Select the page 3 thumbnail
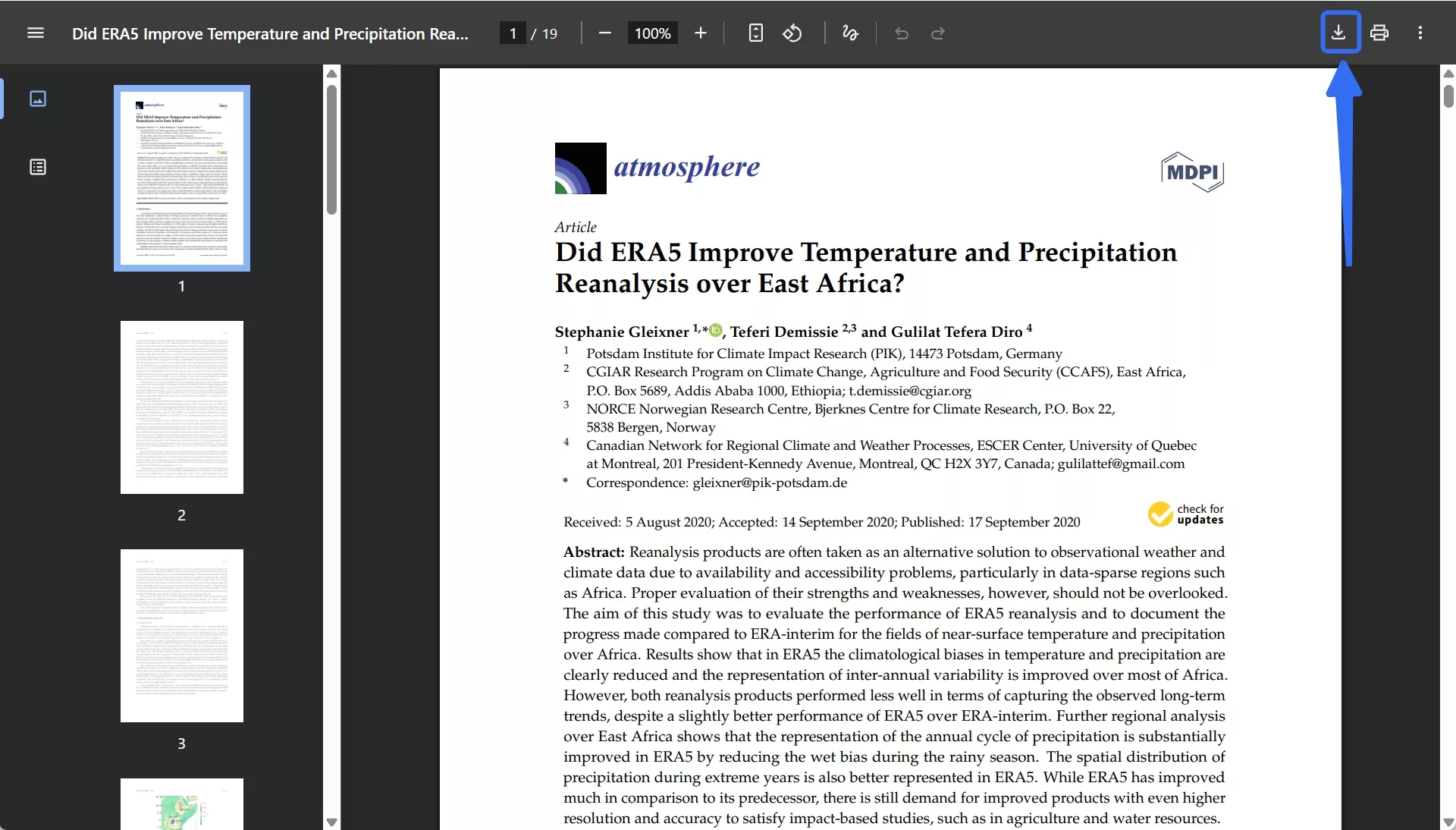Screen dimensions: 1456x830 click(182, 636)
